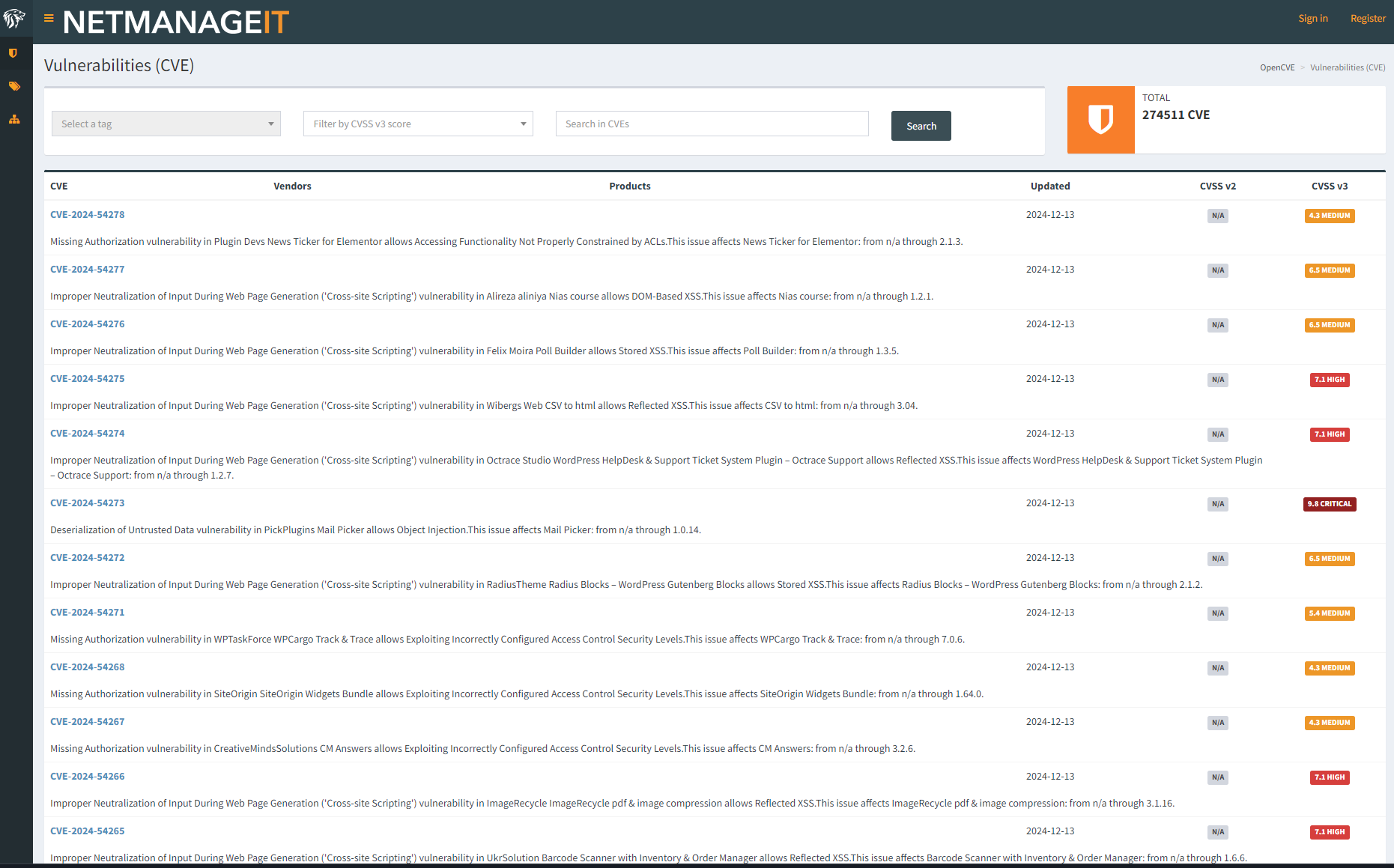Click the 7.1 HIGH badge for CVE-2024-54275
1394x868 pixels.
click(1329, 380)
